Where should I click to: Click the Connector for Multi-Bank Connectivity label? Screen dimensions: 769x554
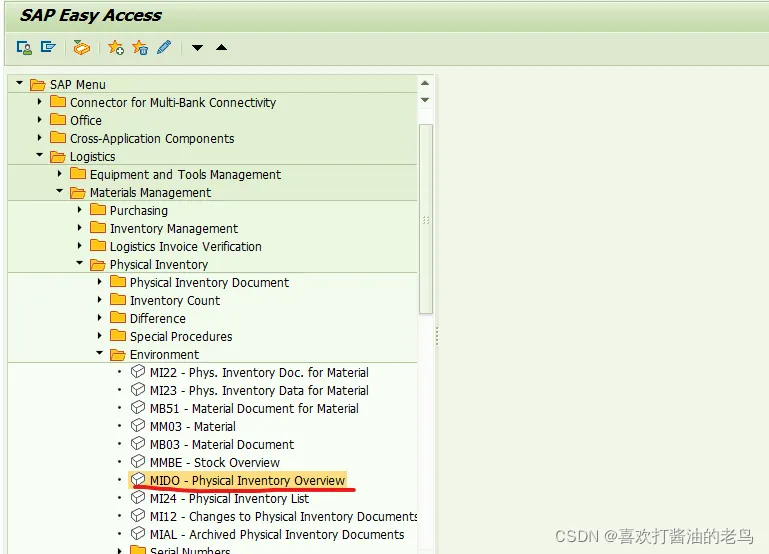[173, 102]
